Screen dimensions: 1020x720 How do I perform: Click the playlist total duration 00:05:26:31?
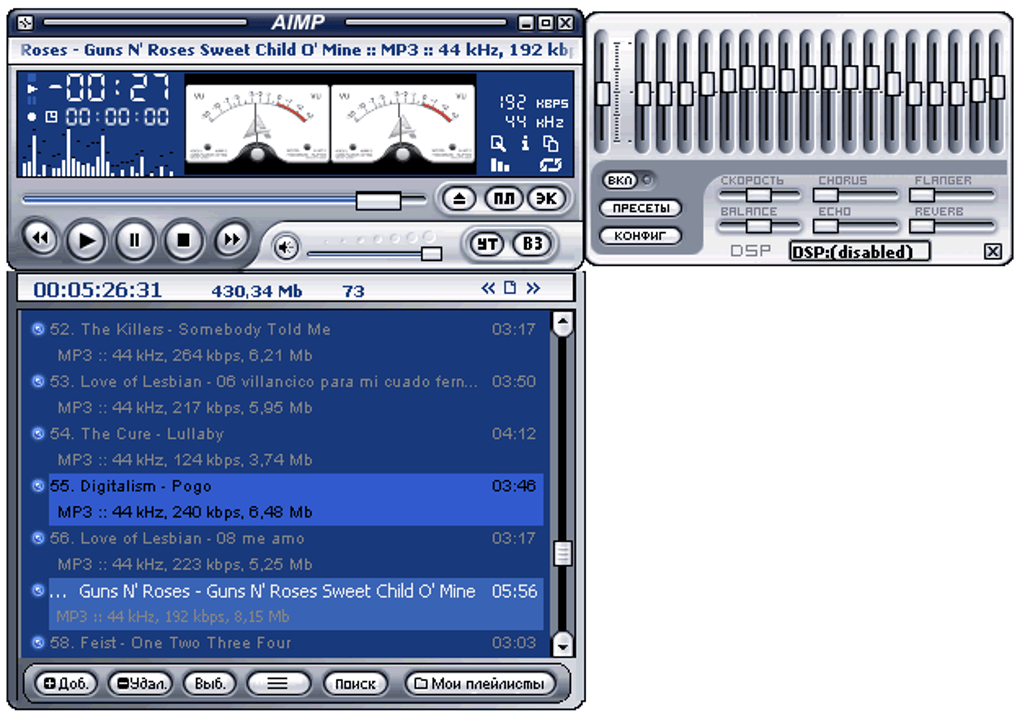pyautogui.click(x=98, y=289)
